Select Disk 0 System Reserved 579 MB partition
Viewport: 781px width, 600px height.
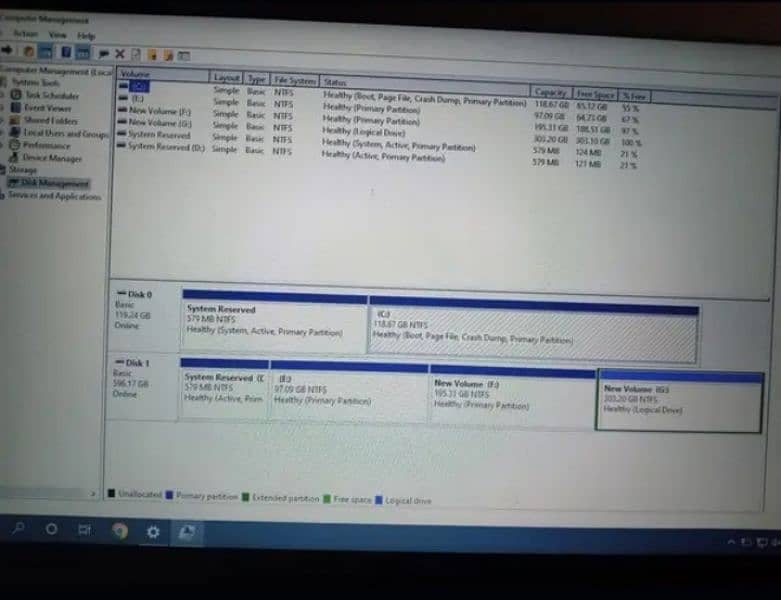tap(274, 321)
